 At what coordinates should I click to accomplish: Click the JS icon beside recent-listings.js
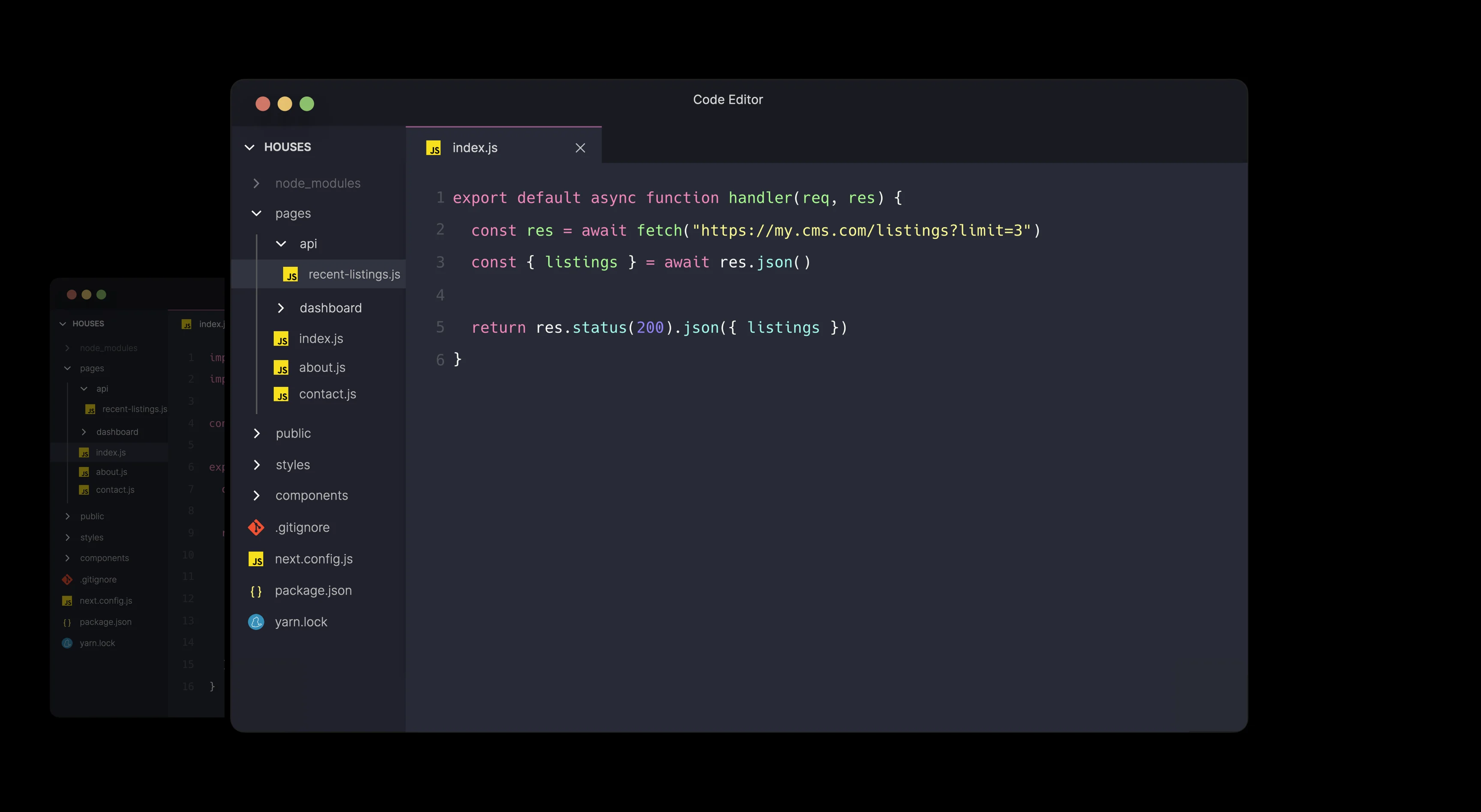291,275
